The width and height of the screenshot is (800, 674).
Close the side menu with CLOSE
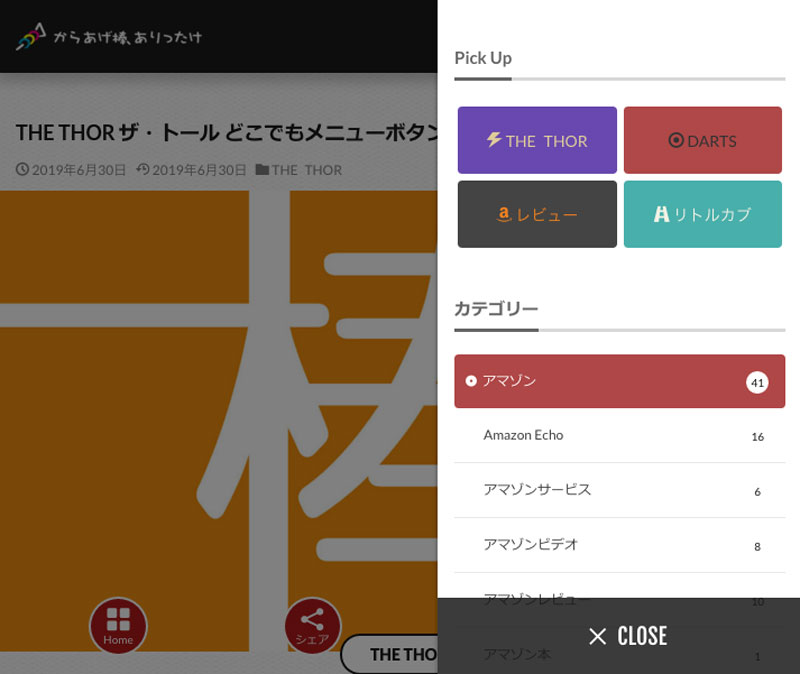click(x=618, y=636)
